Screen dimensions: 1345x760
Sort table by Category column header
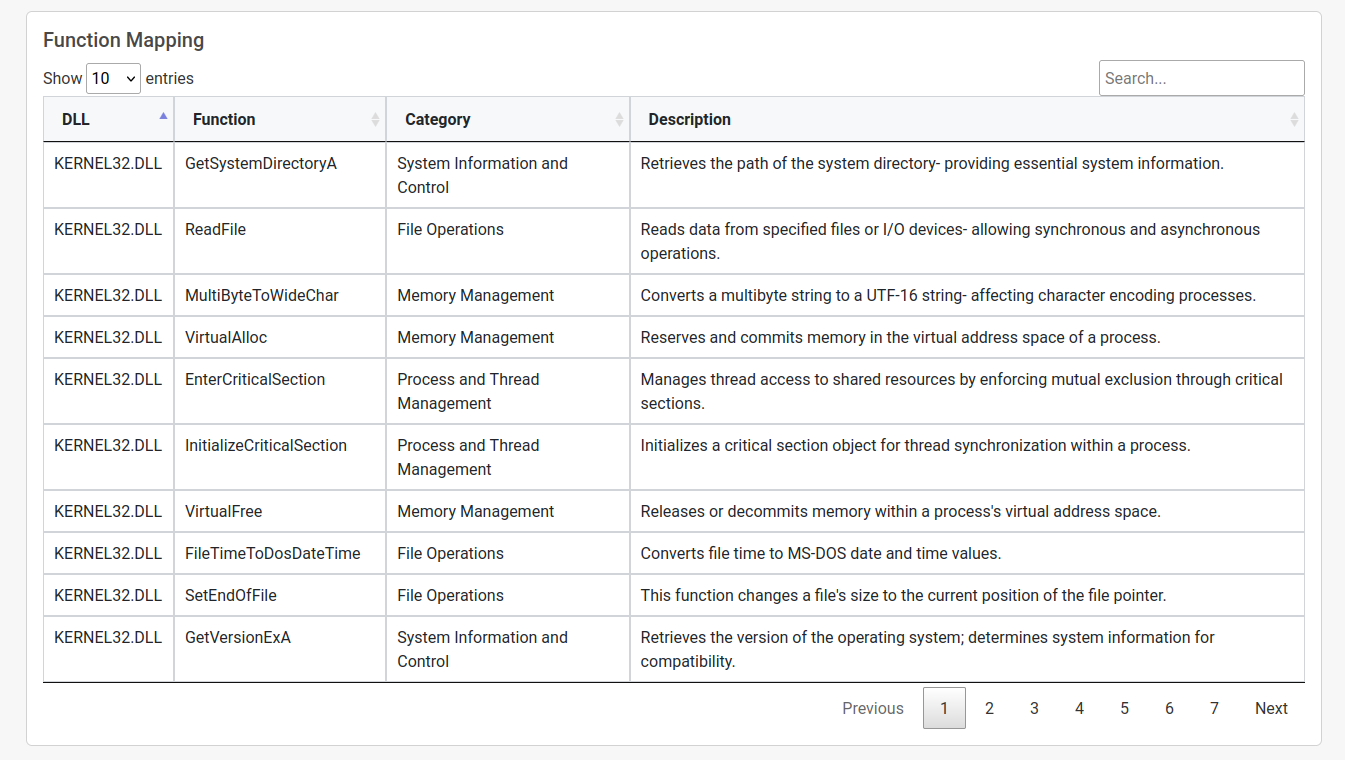[508, 119]
